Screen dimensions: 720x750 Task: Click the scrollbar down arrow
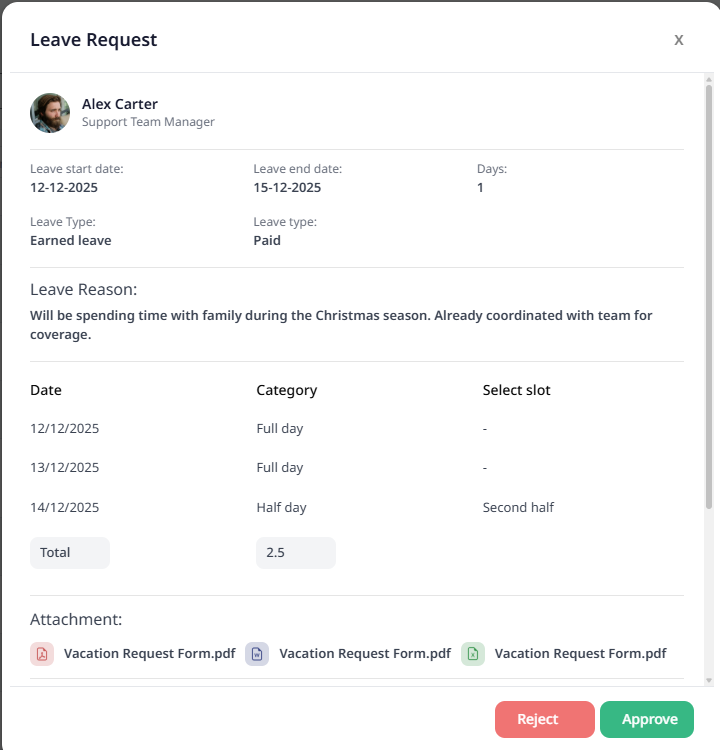click(x=709, y=680)
